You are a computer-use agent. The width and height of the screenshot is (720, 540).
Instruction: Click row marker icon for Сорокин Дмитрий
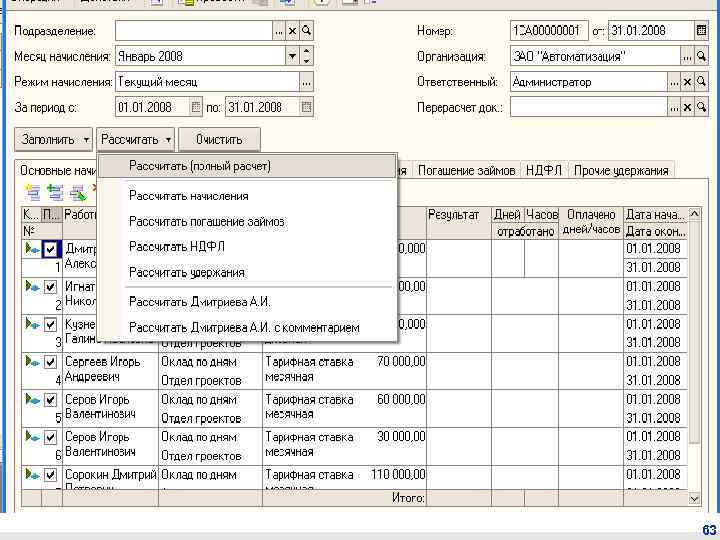pyautogui.click(x=32, y=474)
